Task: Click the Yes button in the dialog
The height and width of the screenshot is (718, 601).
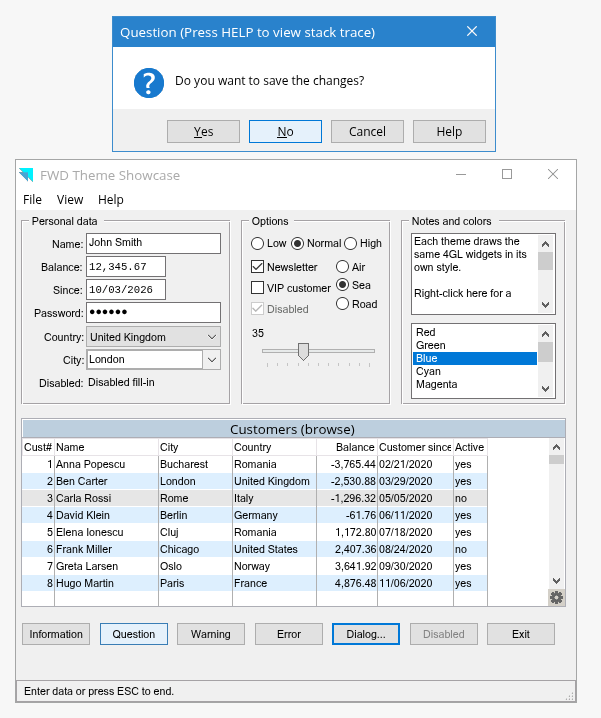Action: [203, 131]
